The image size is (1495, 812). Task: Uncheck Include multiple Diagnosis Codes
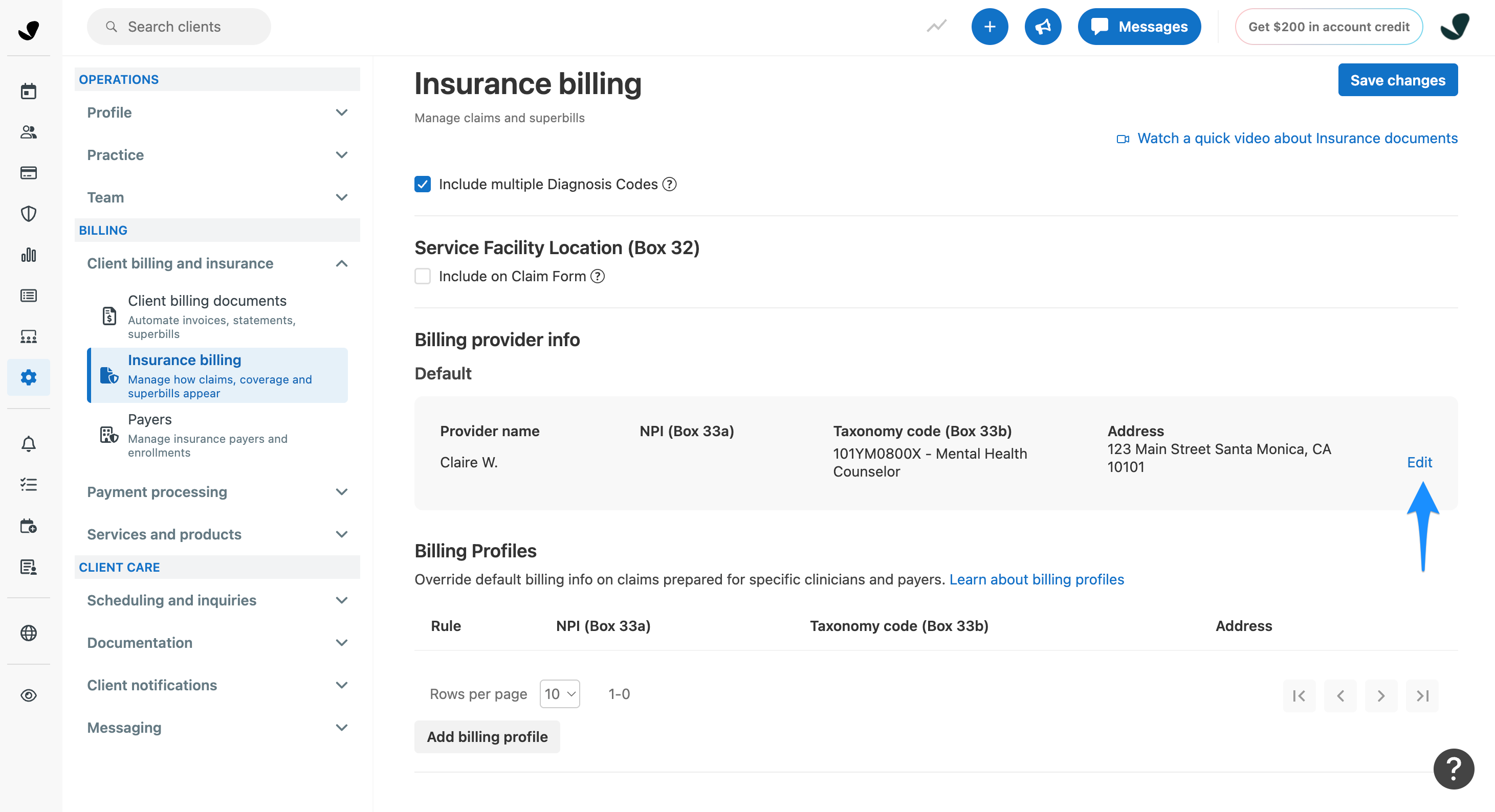tap(423, 184)
